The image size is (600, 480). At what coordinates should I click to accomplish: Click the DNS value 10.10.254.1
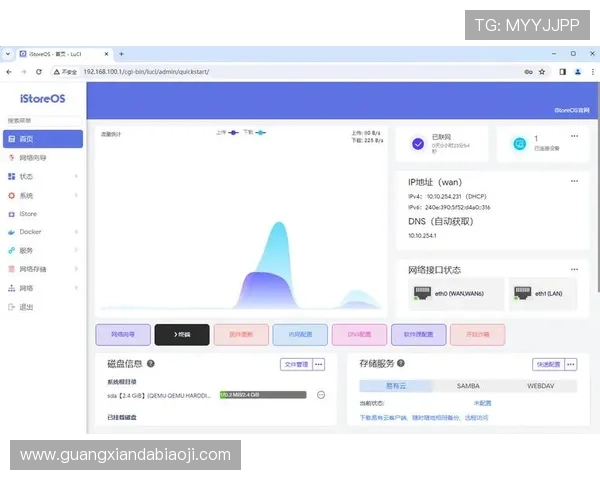422,235
